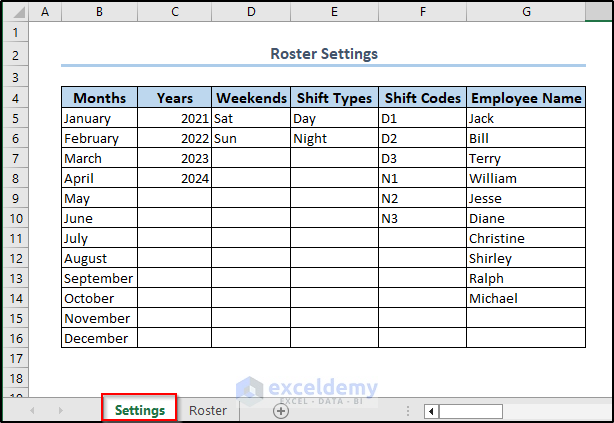614x423 pixels.
Task: Select the Settings sheet tab
Action: (x=140, y=410)
